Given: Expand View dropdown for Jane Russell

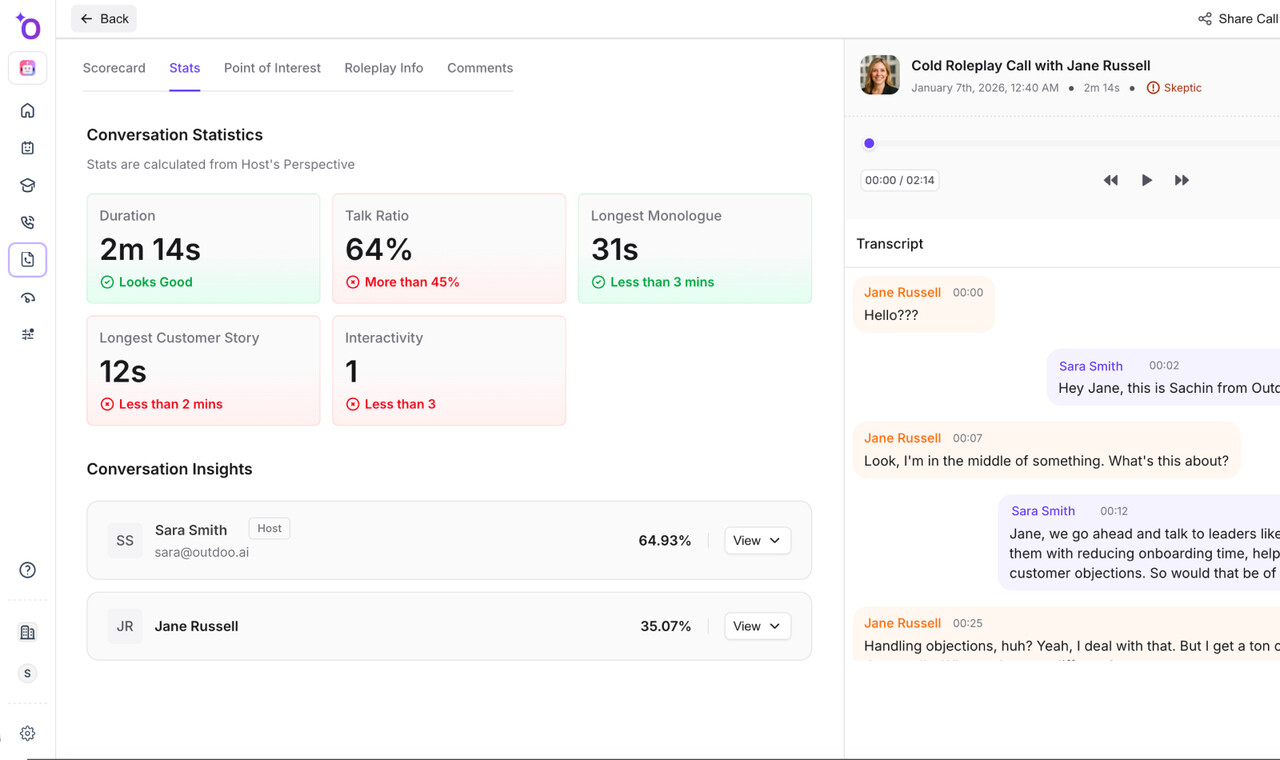Looking at the screenshot, I should 757,627.
